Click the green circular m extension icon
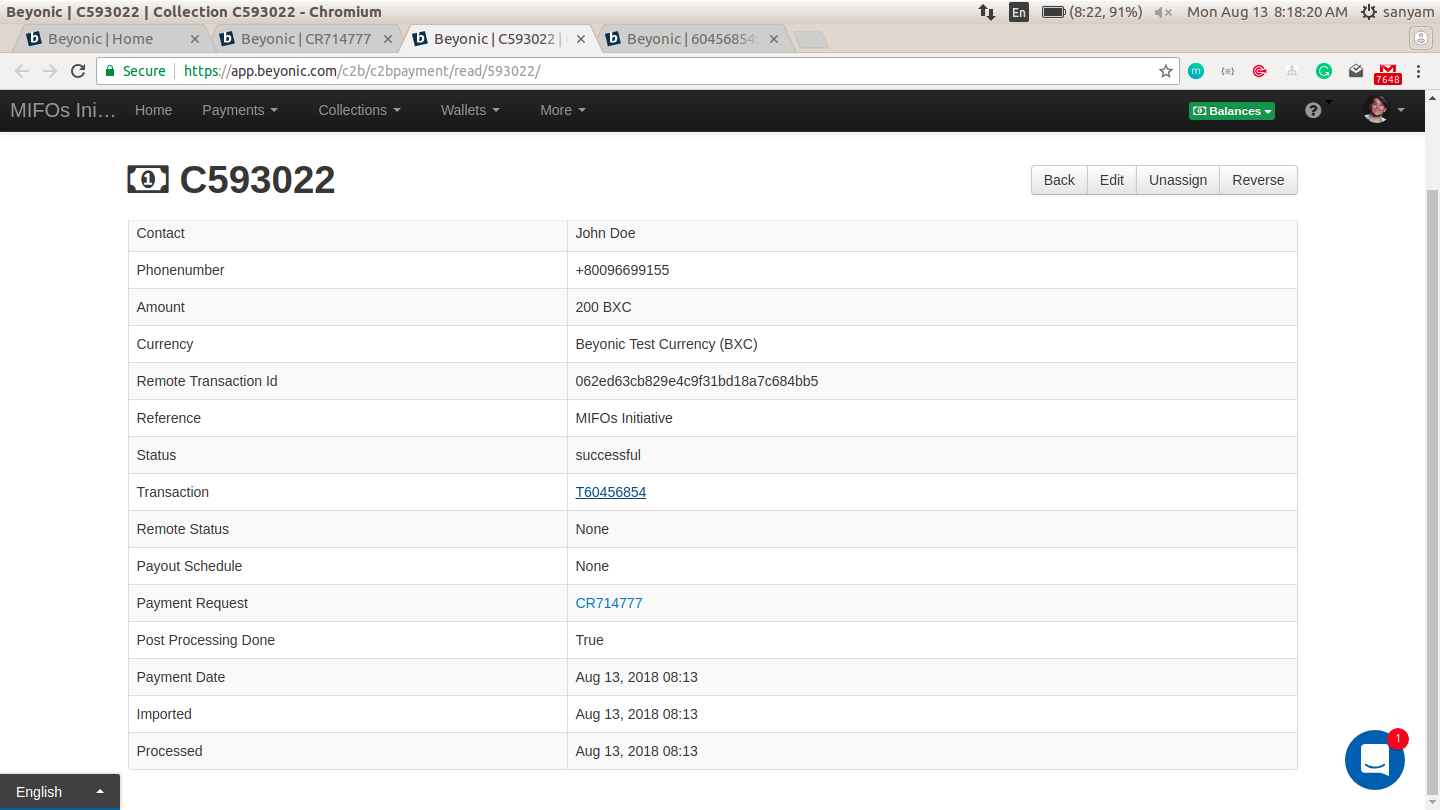Screen dimensions: 1440x810 pyautogui.click(x=1196, y=71)
